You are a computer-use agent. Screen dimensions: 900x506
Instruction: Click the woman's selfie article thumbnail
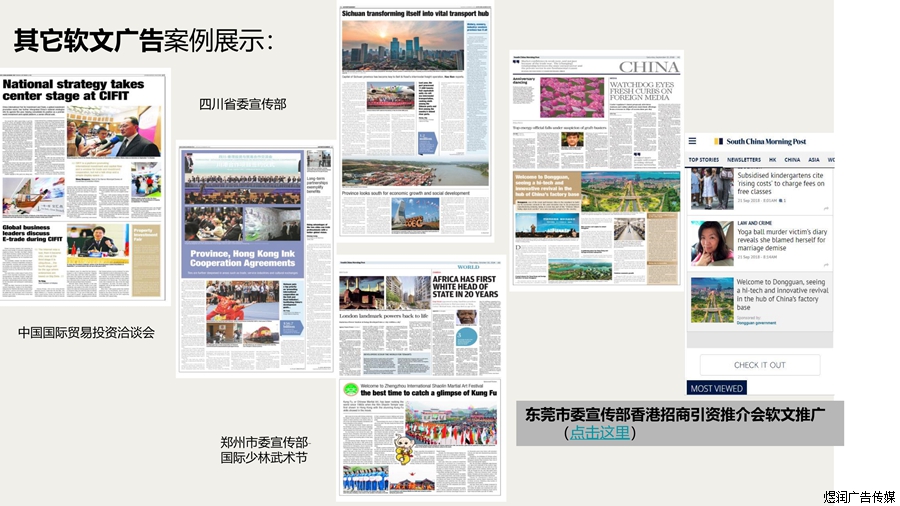(x=712, y=243)
